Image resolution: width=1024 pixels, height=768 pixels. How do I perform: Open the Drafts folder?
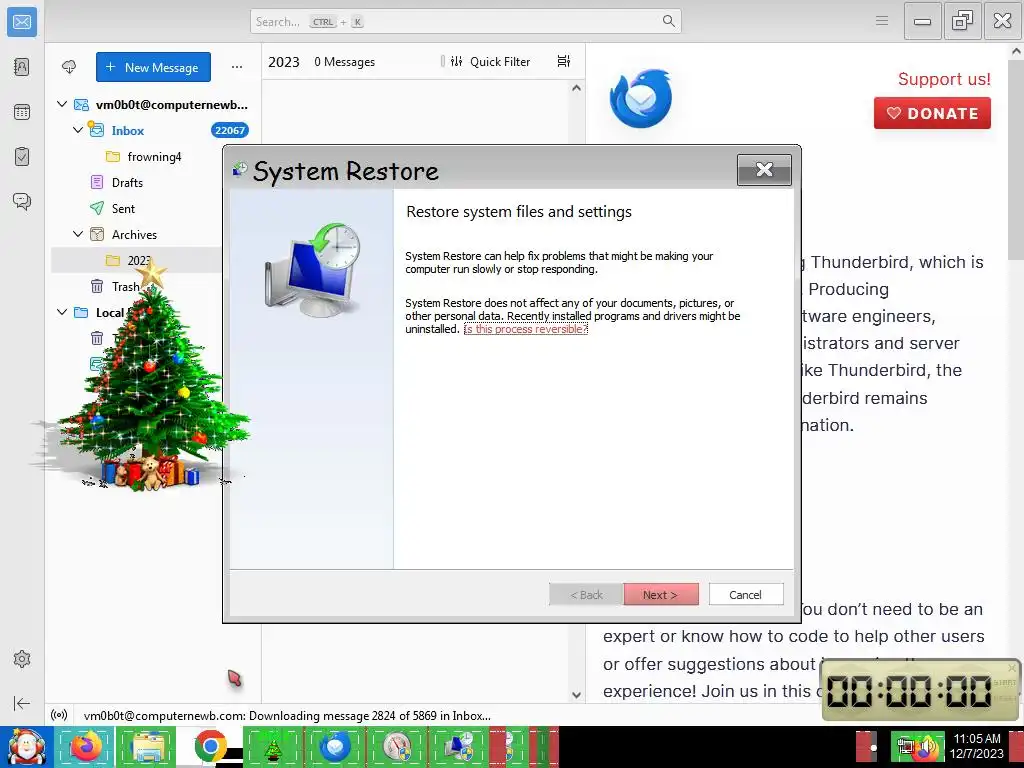pos(127,183)
